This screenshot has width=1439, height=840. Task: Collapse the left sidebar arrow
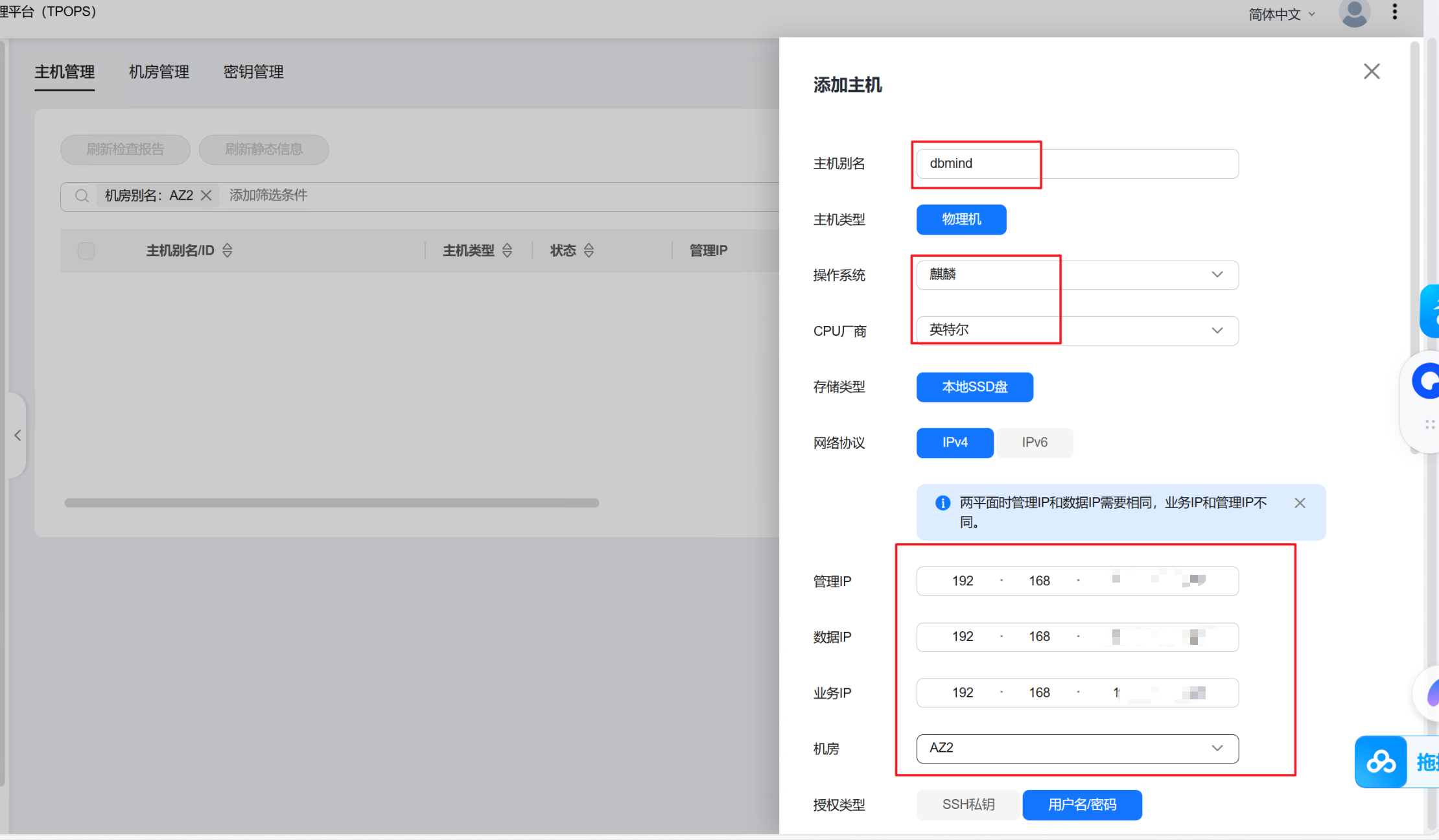coord(18,435)
